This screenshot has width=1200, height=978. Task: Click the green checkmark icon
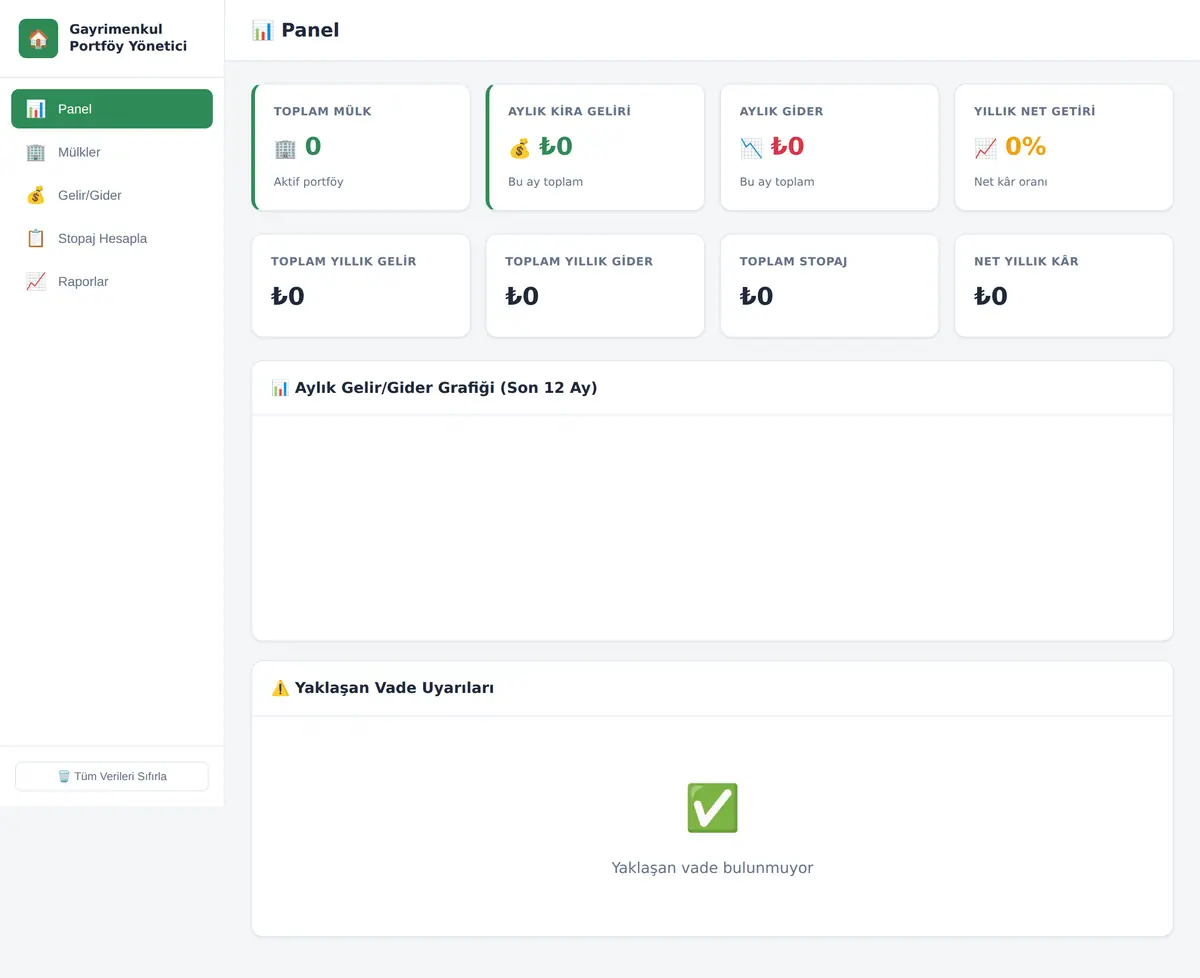coord(712,808)
